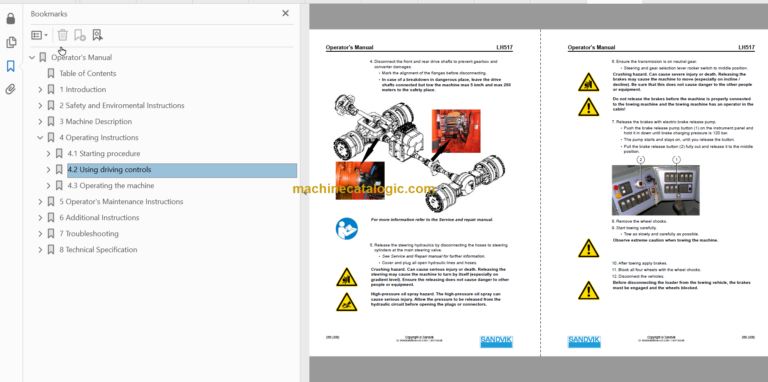Jump to 6 Additional Instructions section
The height and width of the screenshot is (382, 768).
(99, 217)
